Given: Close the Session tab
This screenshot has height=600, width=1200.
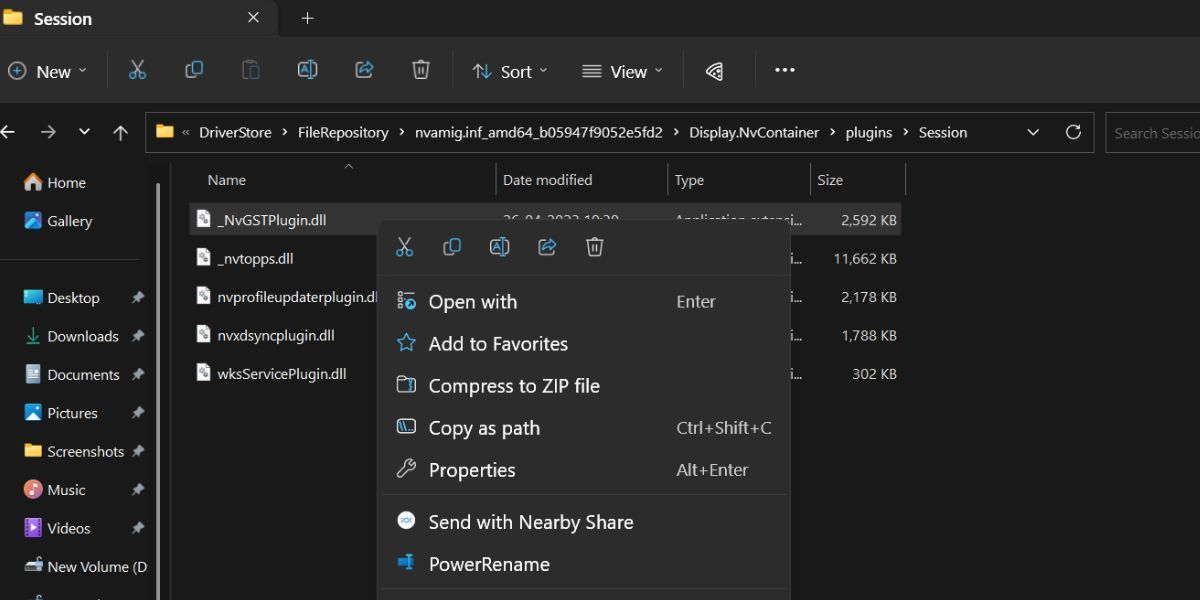Looking at the screenshot, I should point(253,18).
